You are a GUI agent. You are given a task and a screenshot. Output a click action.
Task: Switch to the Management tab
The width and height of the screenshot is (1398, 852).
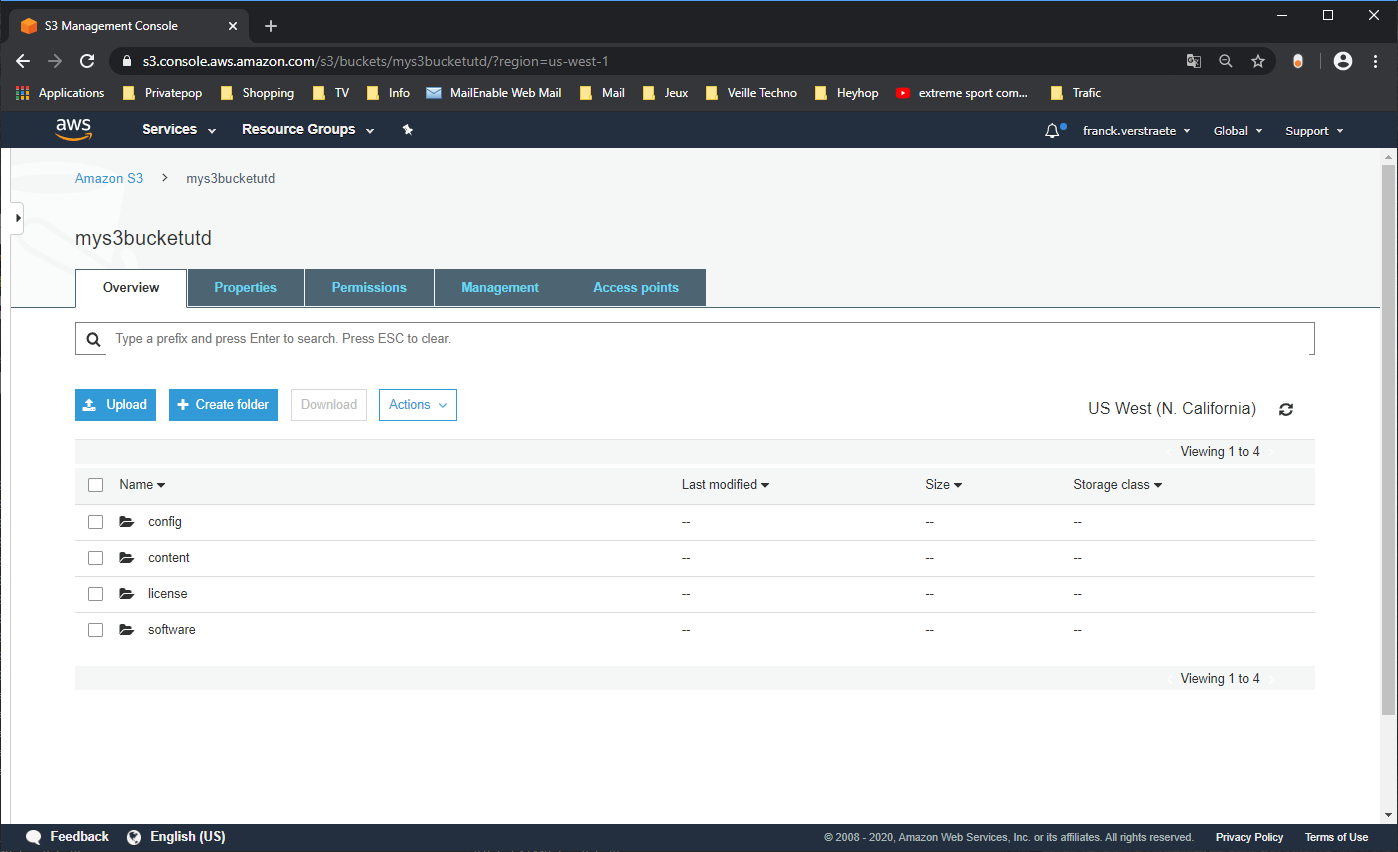[500, 288]
